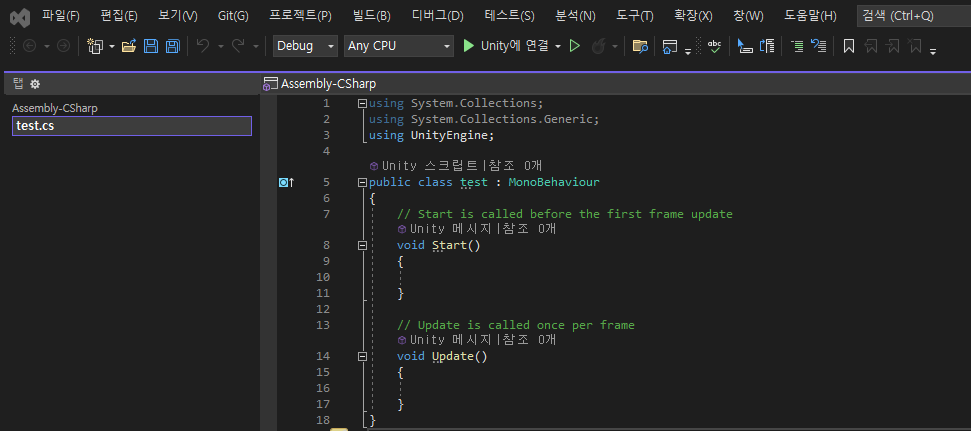Select the test.cs tab in vertical tabs

[132, 126]
